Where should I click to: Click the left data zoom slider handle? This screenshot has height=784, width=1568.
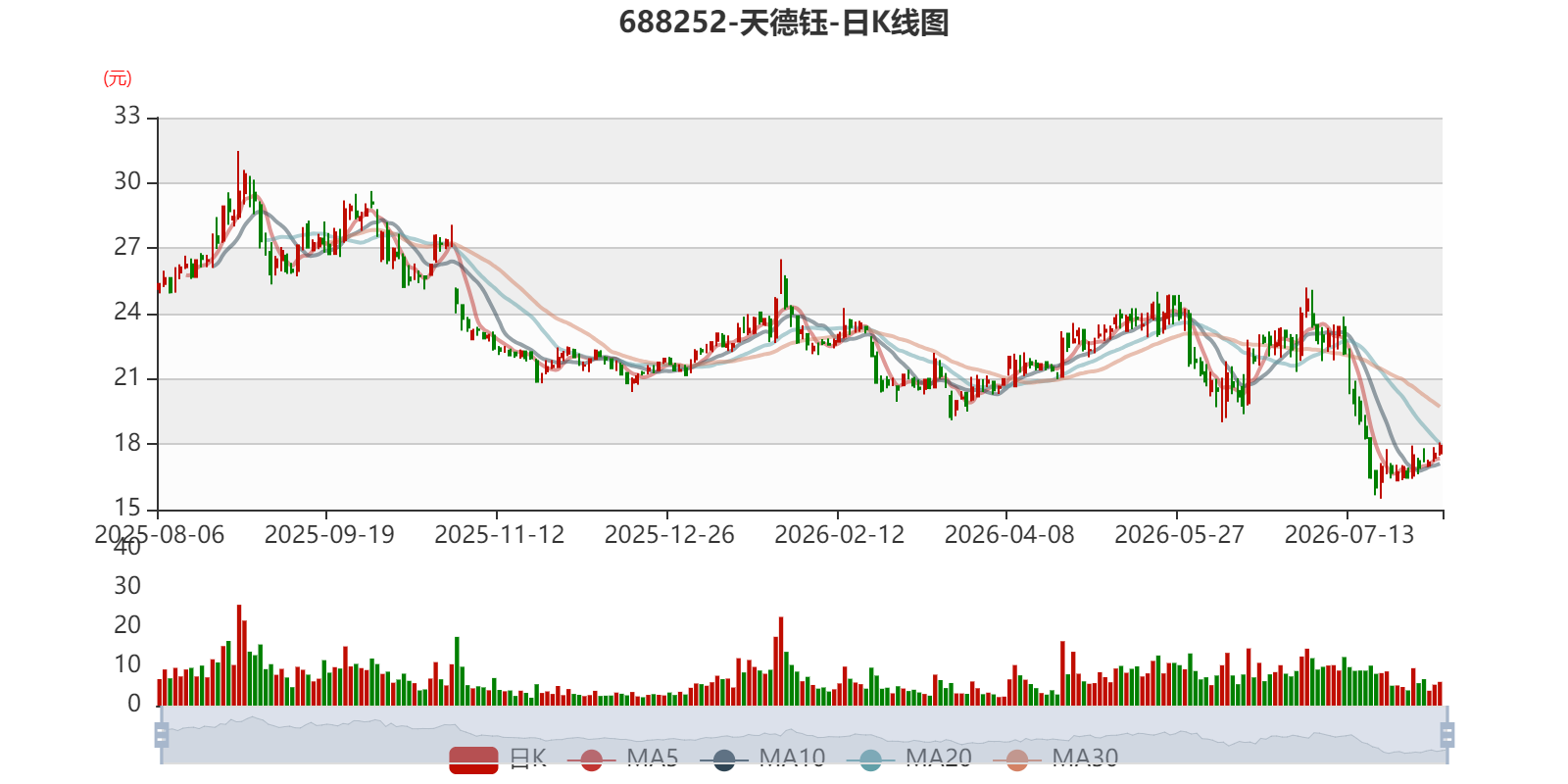coord(162,735)
